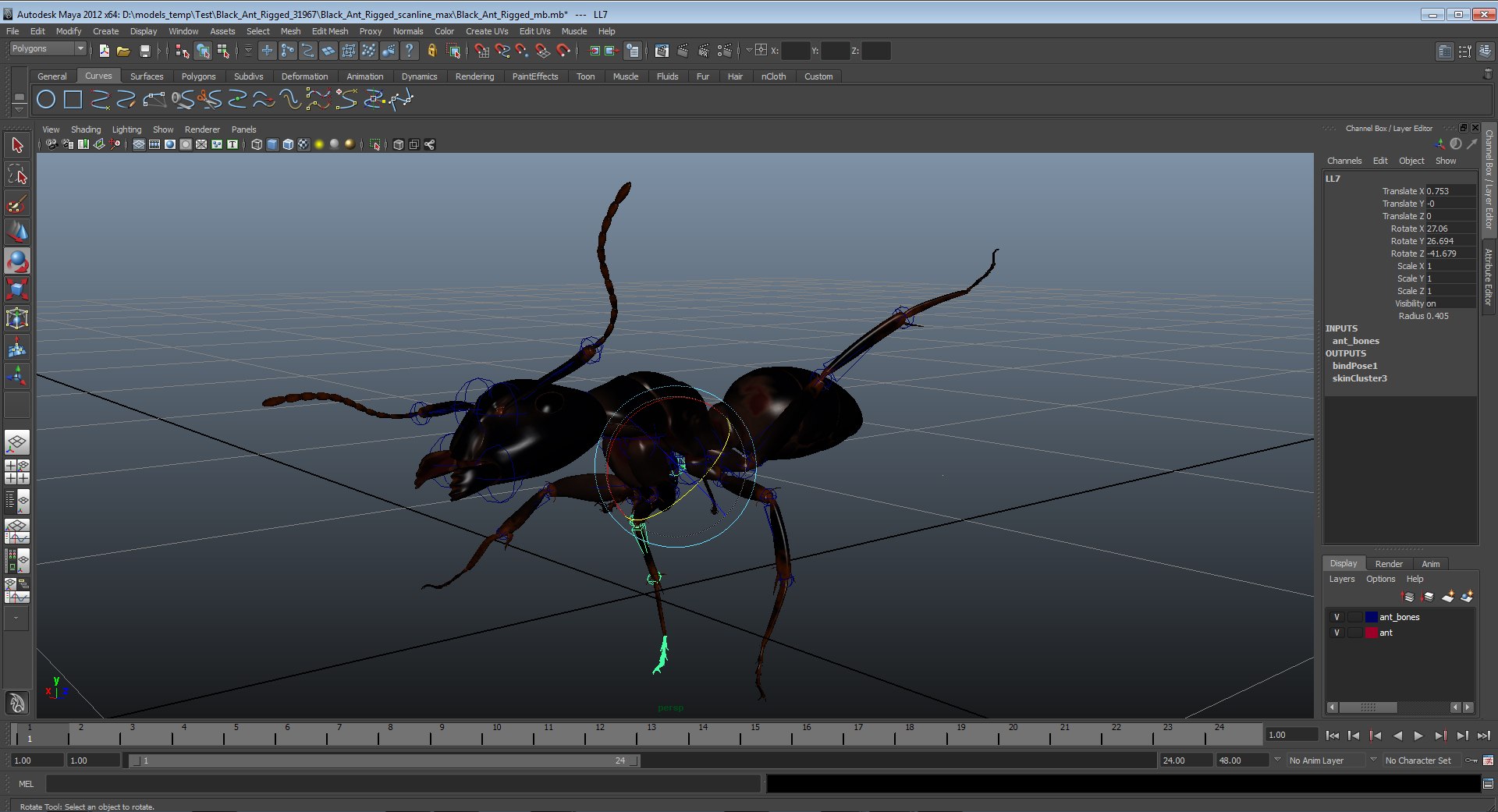This screenshot has height=812, width=1498.
Task: Play animation forwards
Action: point(1418,736)
